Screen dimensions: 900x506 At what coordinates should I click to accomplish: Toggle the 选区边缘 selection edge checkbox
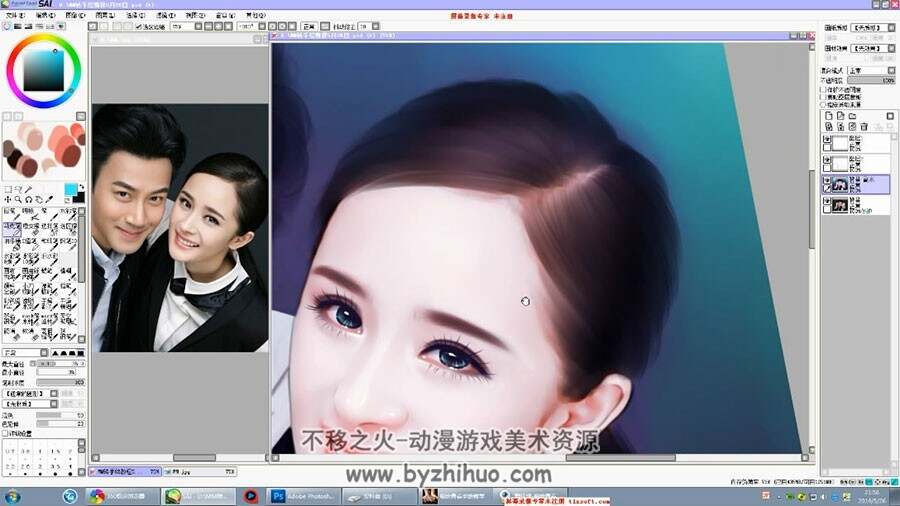click(139, 26)
